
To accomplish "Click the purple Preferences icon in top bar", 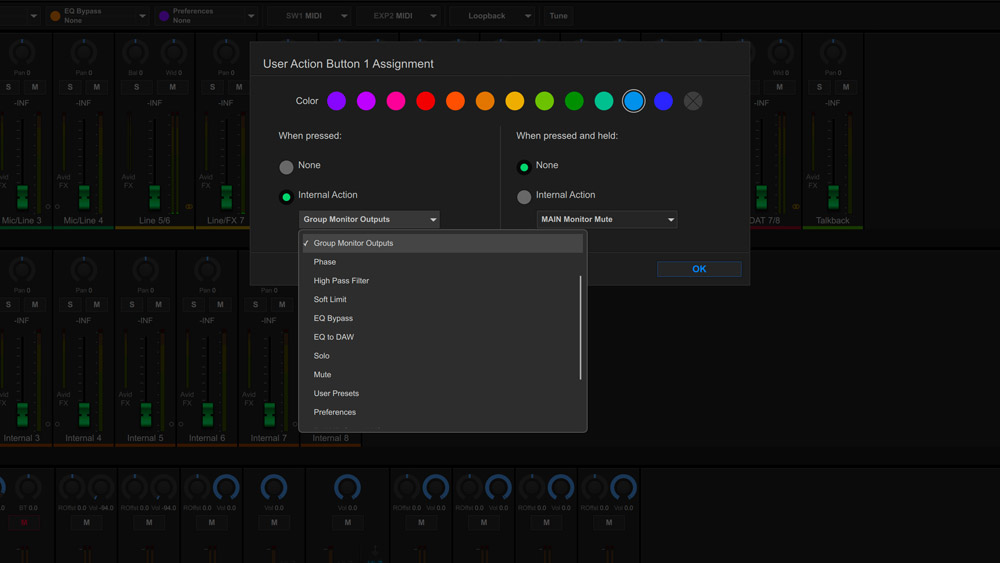I will pos(165,16).
